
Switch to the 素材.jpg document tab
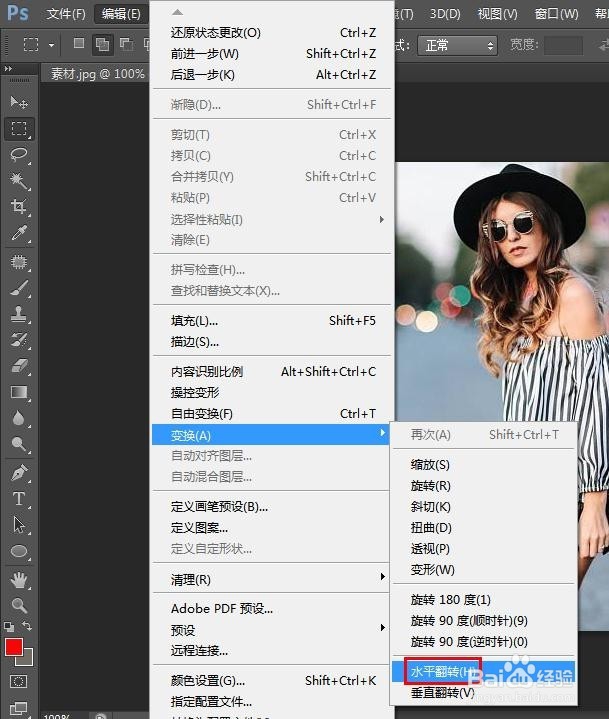[x=98, y=73]
